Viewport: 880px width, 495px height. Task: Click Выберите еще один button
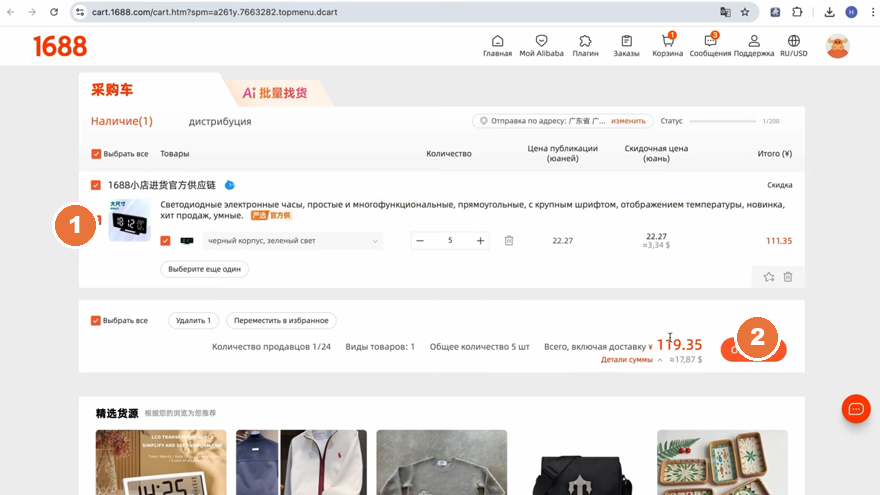(204, 269)
